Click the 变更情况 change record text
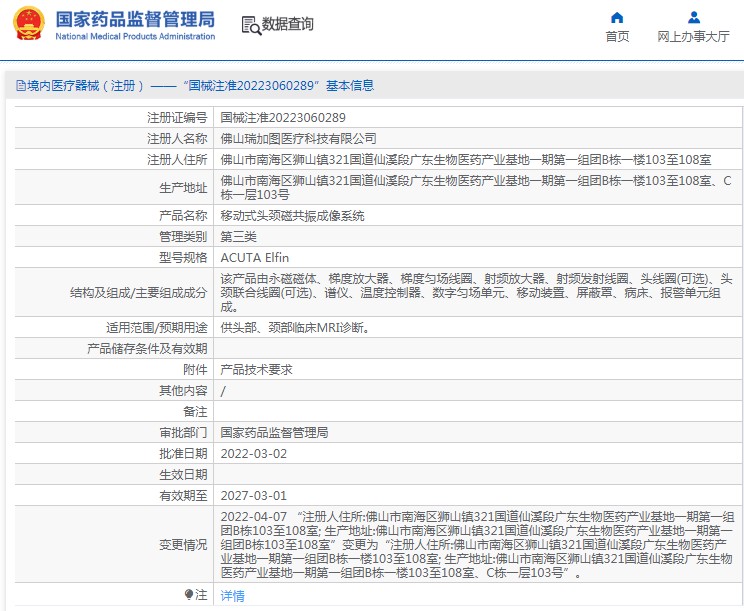This screenshot has width=744, height=611. [477, 545]
